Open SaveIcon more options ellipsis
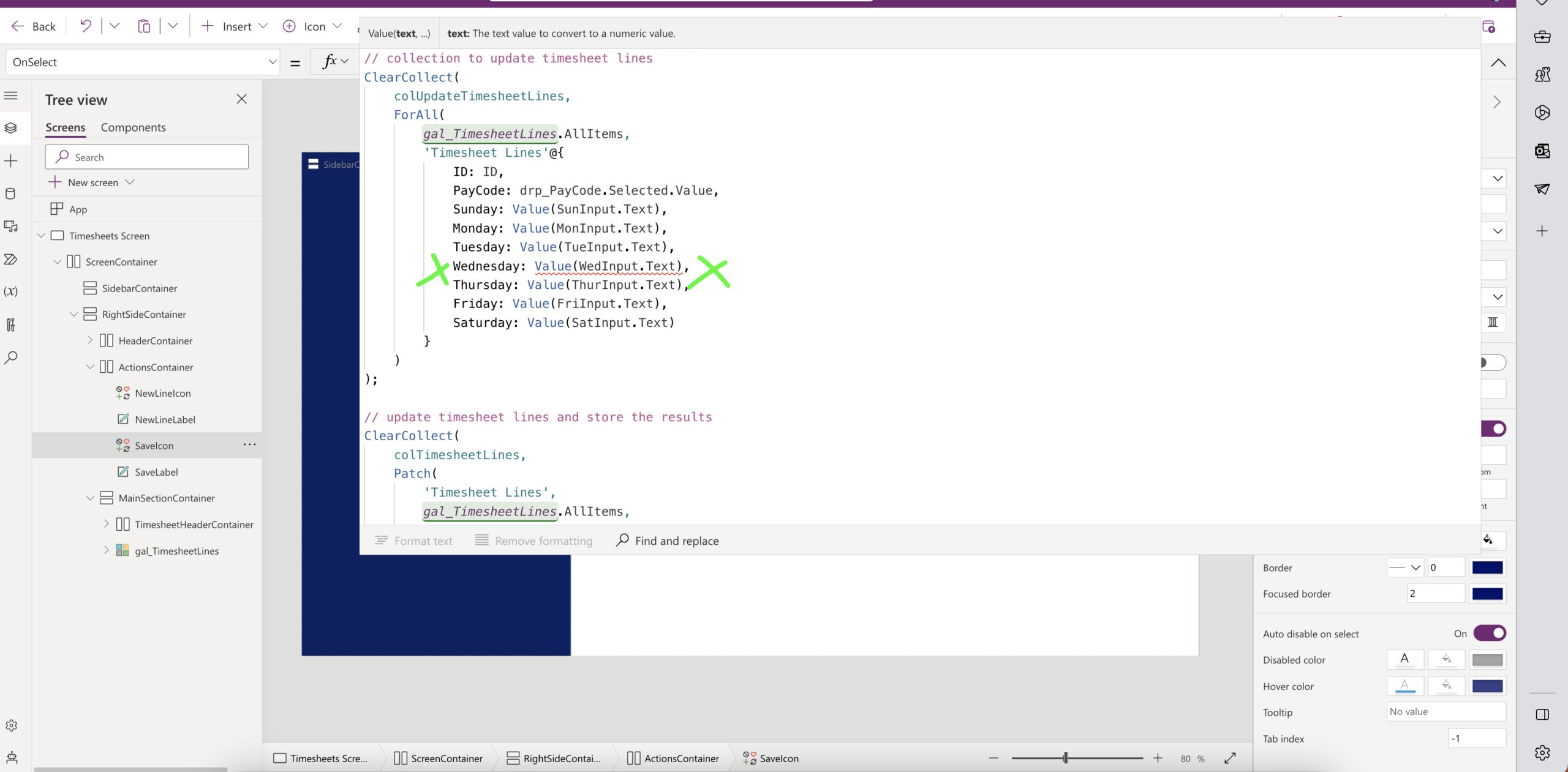Screen dimensions: 1568x772 (249, 445)
